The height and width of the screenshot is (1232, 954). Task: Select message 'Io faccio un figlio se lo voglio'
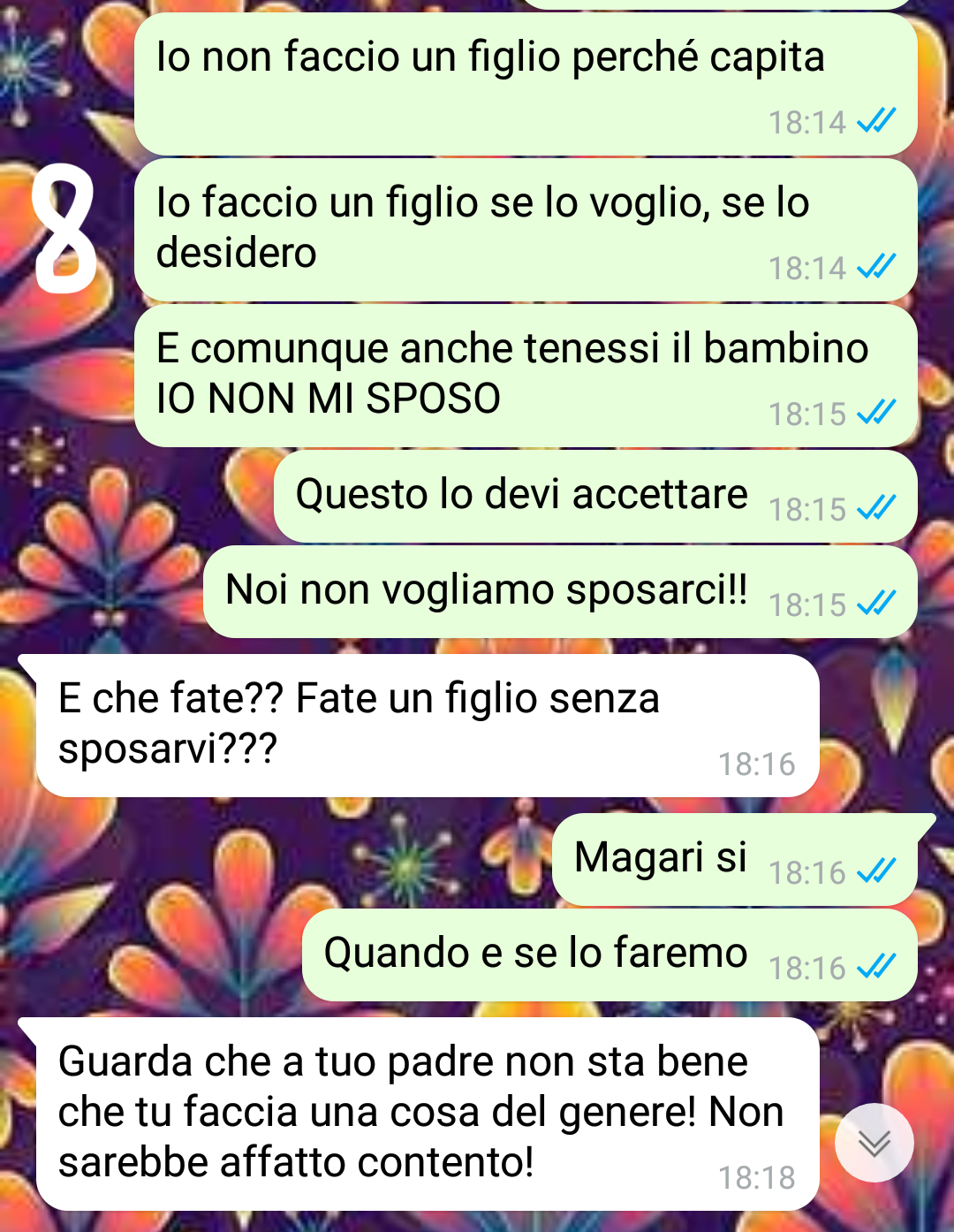526,230
